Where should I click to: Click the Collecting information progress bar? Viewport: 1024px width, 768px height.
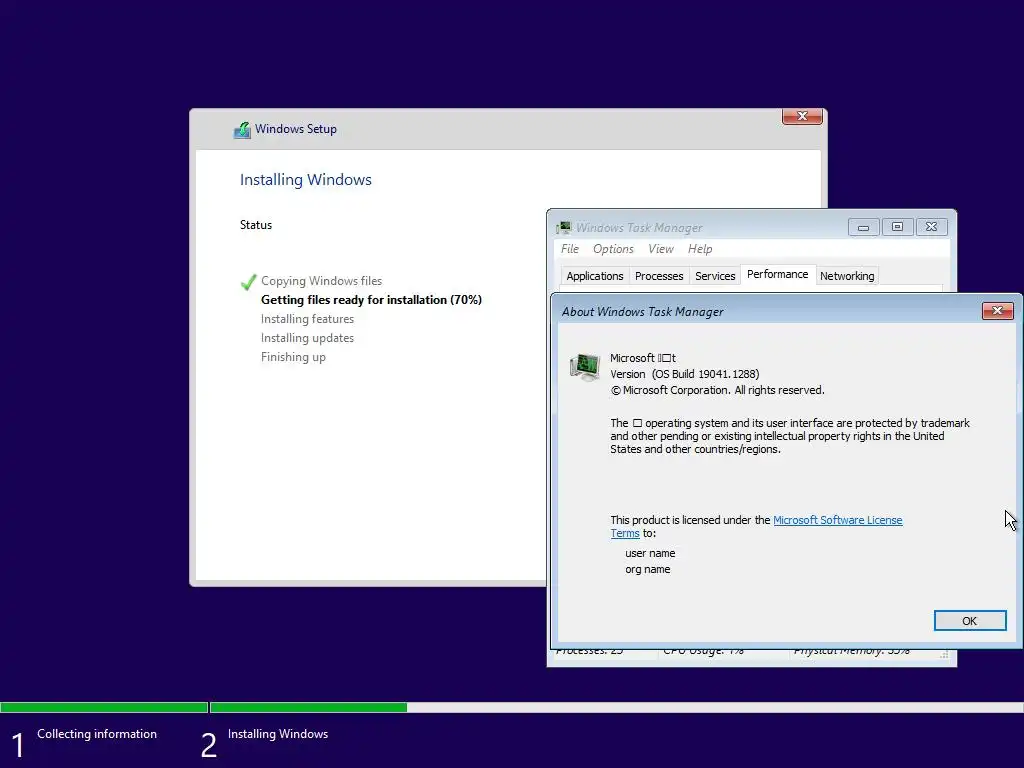coord(104,707)
